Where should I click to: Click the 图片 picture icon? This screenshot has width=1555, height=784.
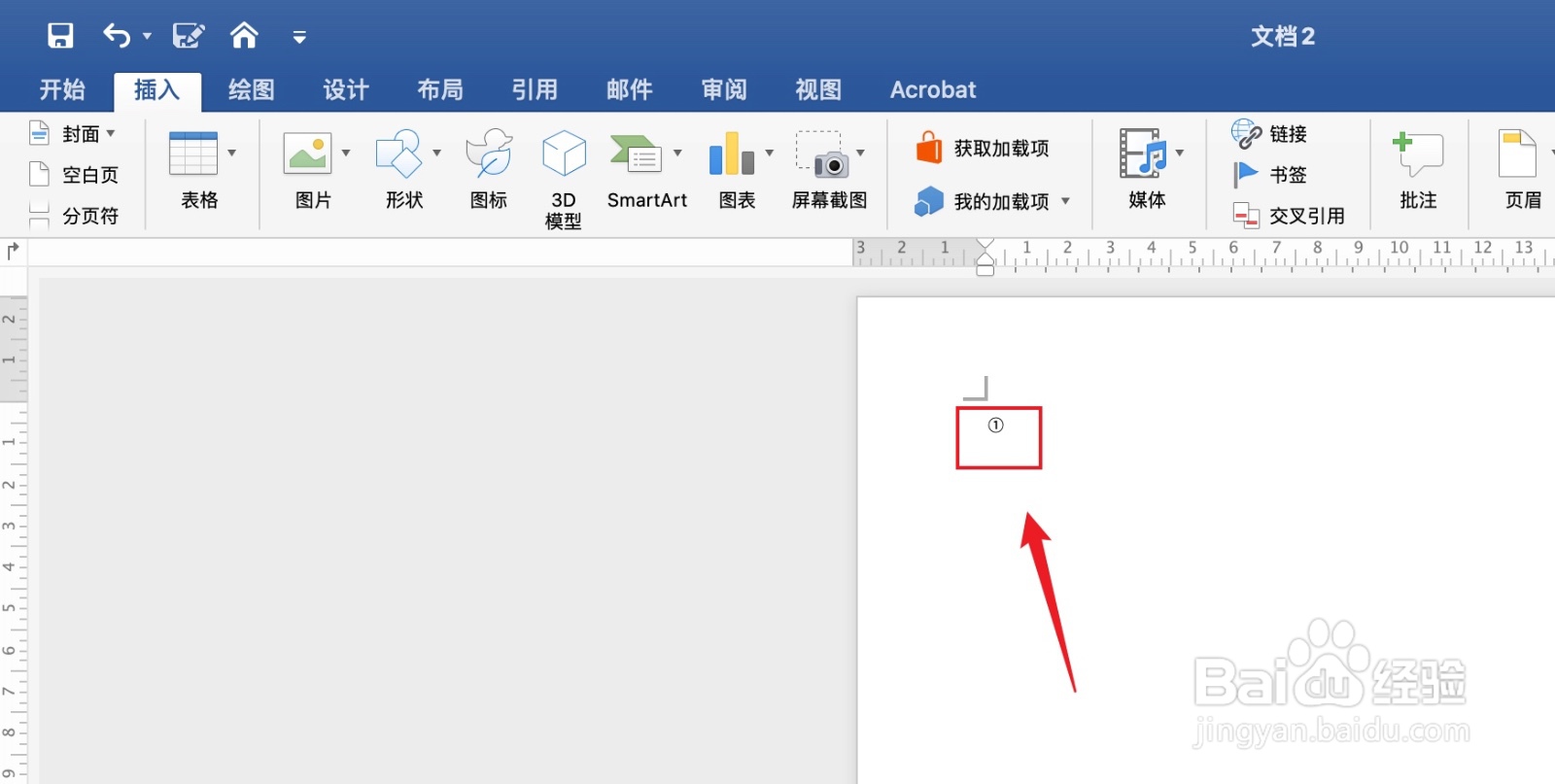tap(307, 153)
